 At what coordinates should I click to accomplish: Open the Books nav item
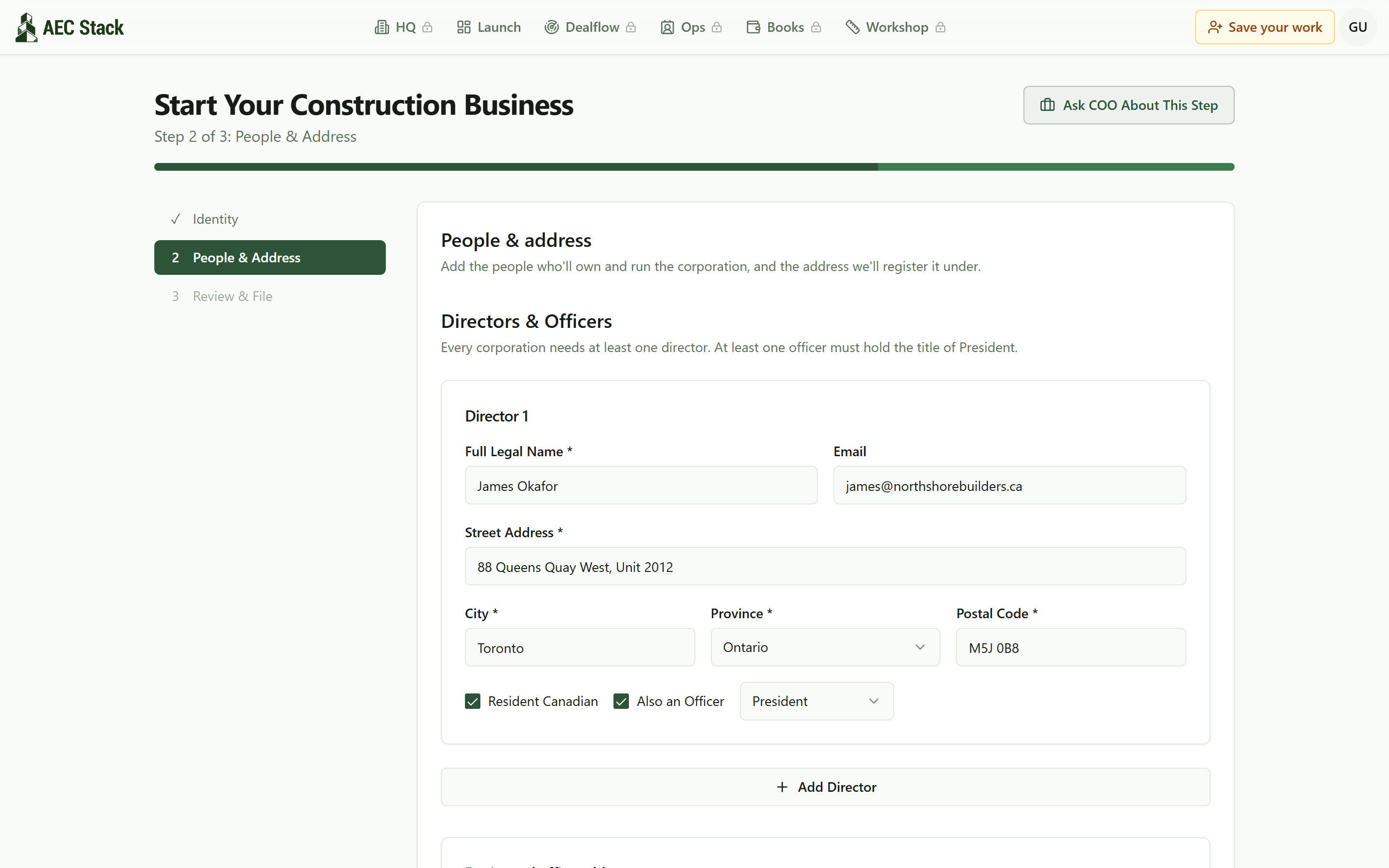(783, 27)
